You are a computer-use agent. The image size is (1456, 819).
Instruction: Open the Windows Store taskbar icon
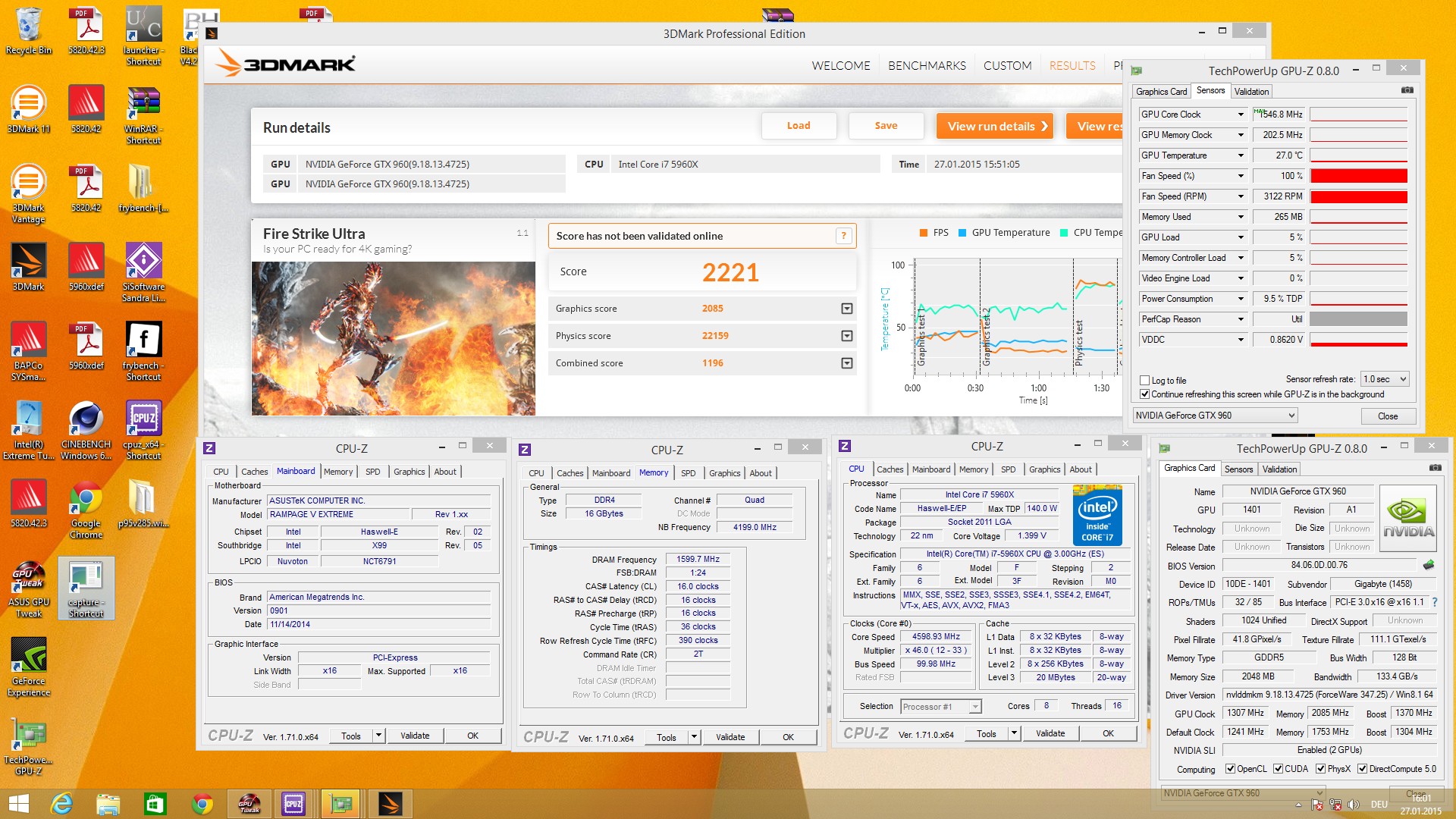point(155,804)
